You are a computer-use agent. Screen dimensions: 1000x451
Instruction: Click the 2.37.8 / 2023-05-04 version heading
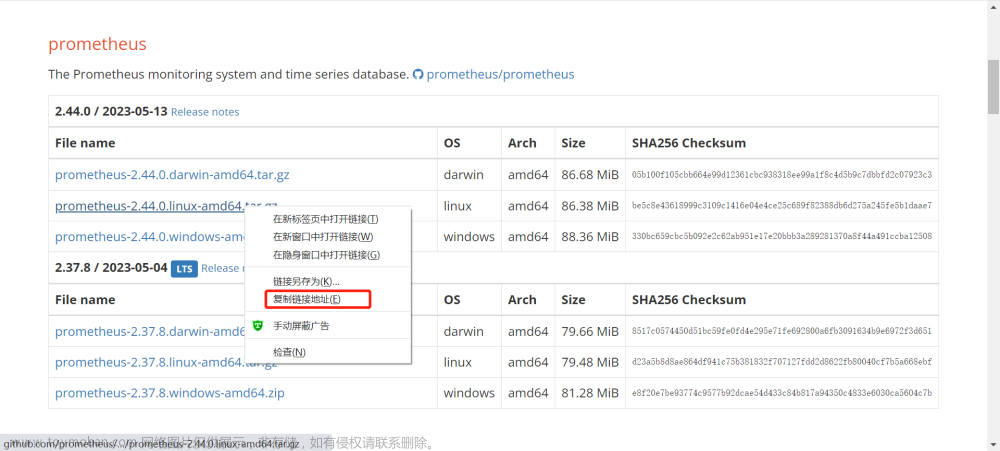click(x=111, y=268)
